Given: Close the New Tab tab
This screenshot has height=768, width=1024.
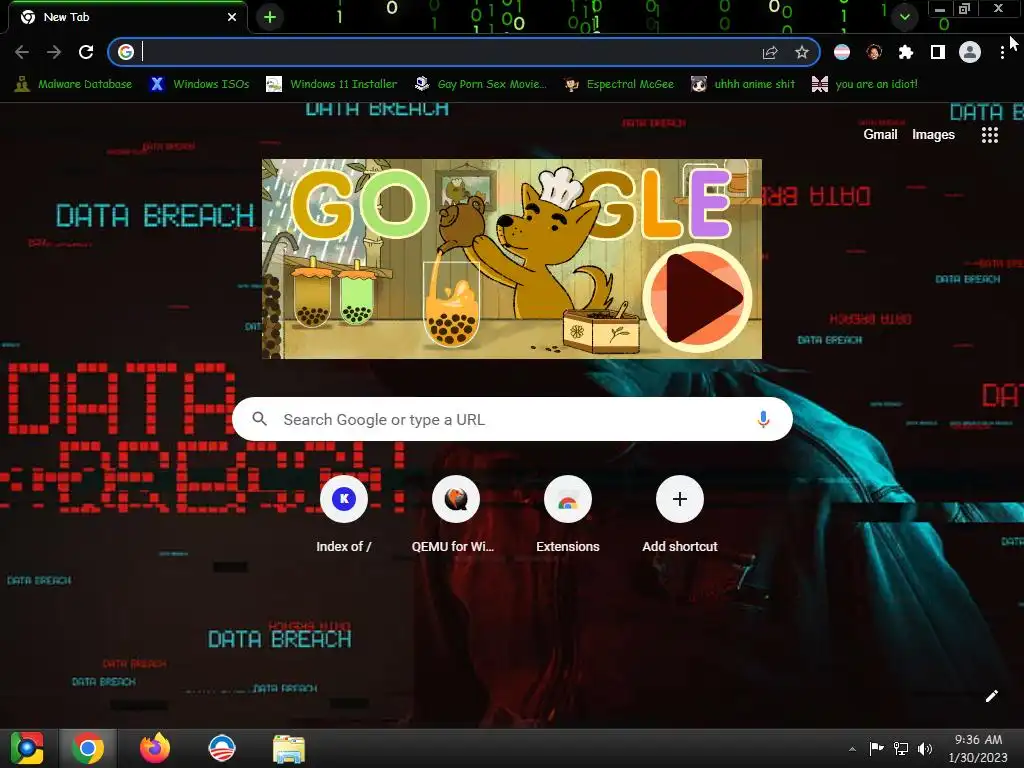Looking at the screenshot, I should coord(232,17).
